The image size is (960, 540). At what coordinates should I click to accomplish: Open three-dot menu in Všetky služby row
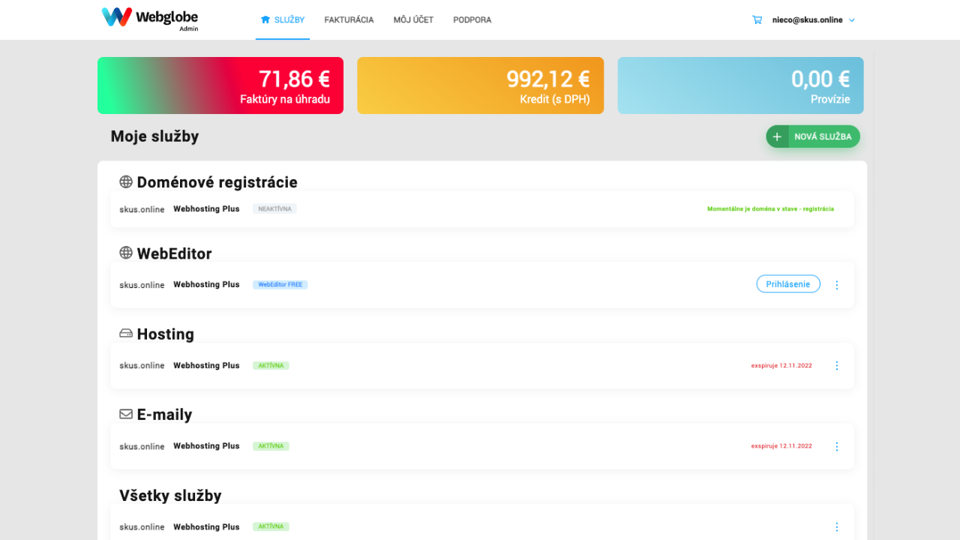coord(837,527)
